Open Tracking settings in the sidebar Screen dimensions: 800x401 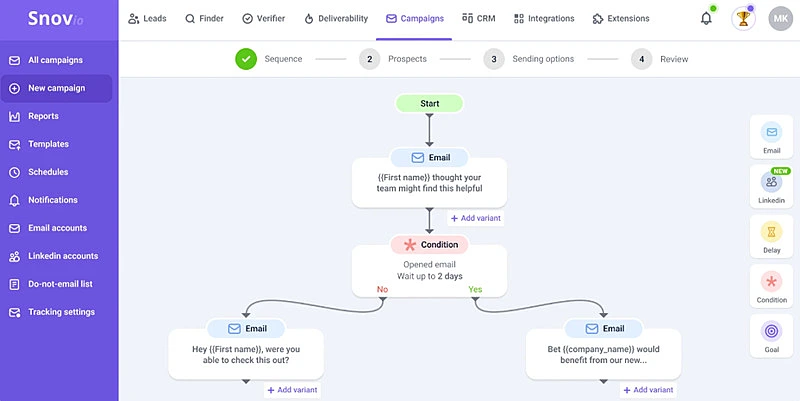(x=61, y=312)
